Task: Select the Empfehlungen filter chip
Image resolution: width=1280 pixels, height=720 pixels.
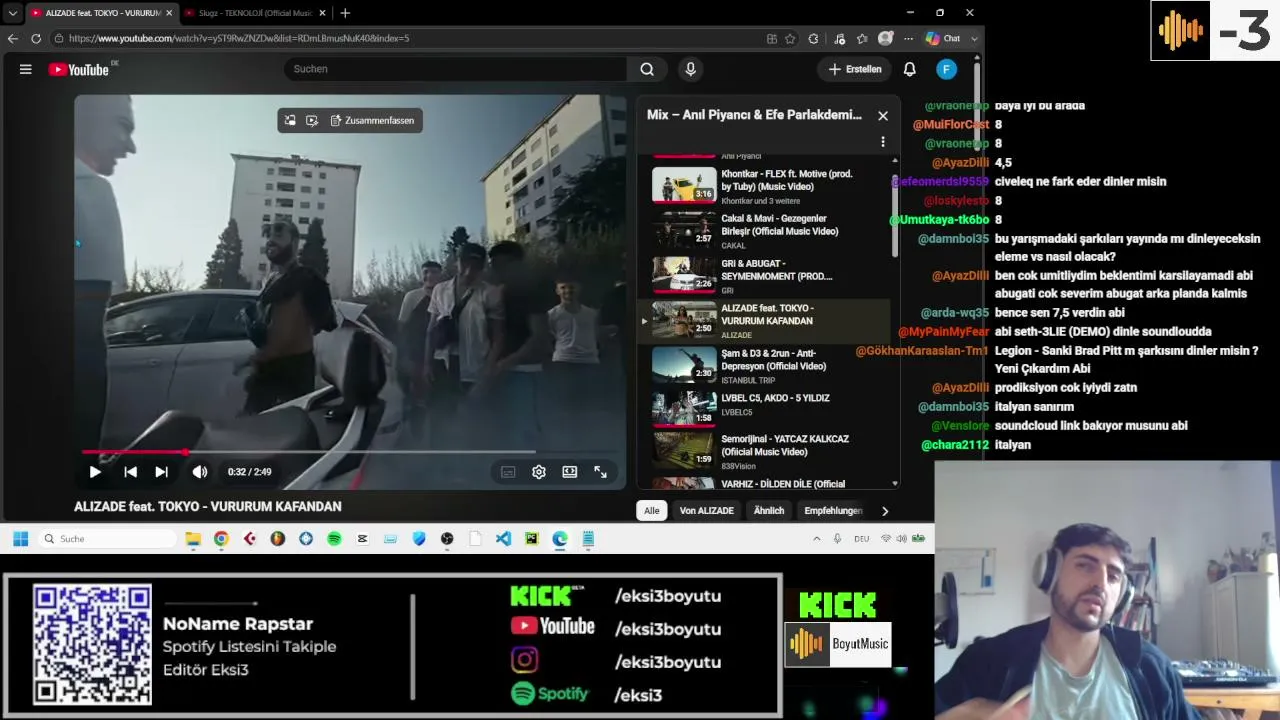Action: click(833, 511)
